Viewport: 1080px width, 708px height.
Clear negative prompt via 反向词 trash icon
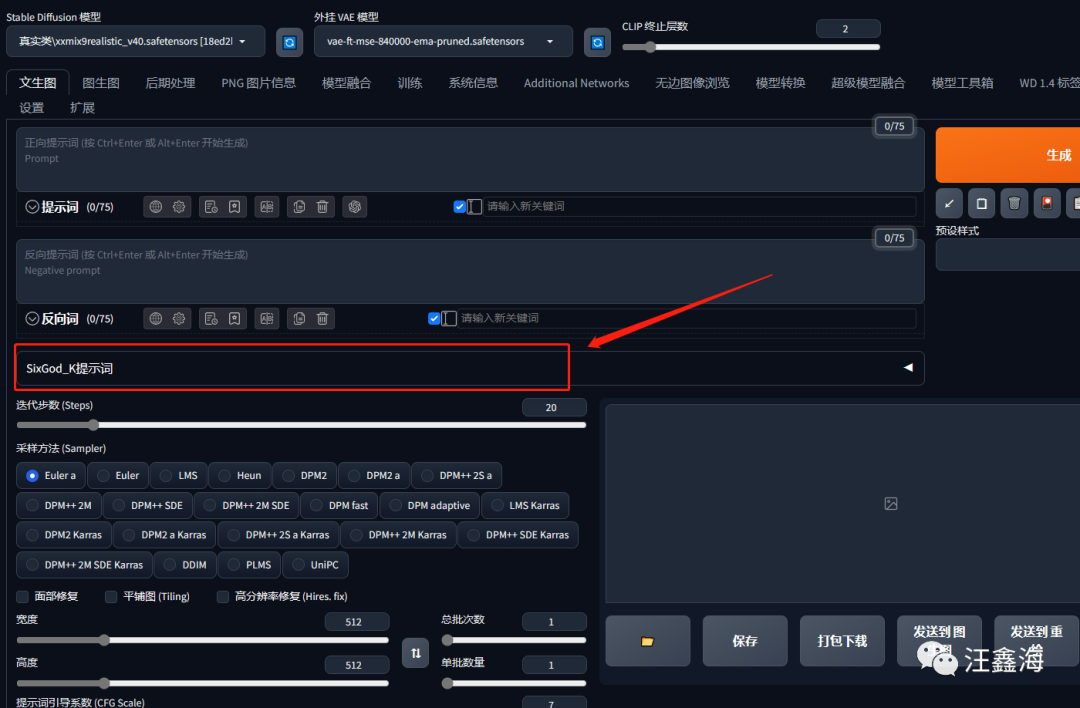(322, 318)
